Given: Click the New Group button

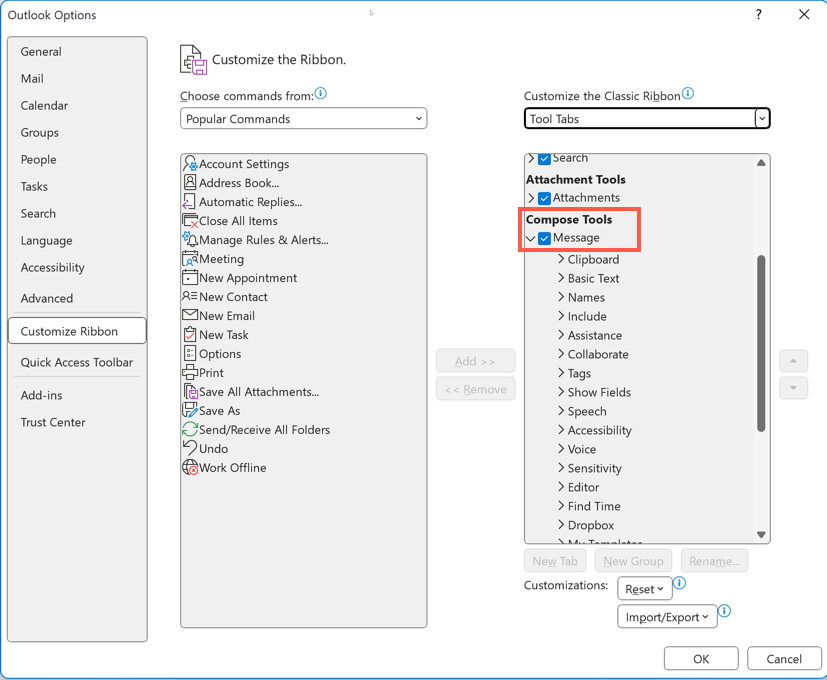Looking at the screenshot, I should (633, 561).
